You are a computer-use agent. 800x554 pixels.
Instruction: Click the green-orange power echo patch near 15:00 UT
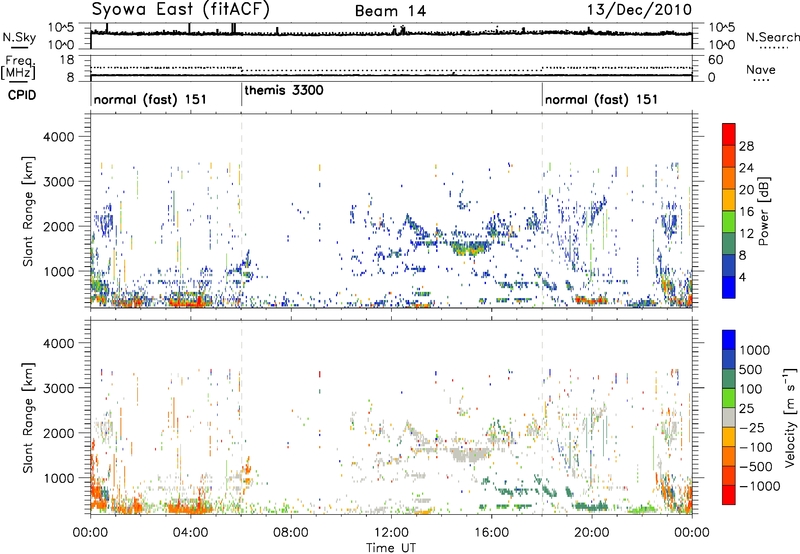point(469,248)
